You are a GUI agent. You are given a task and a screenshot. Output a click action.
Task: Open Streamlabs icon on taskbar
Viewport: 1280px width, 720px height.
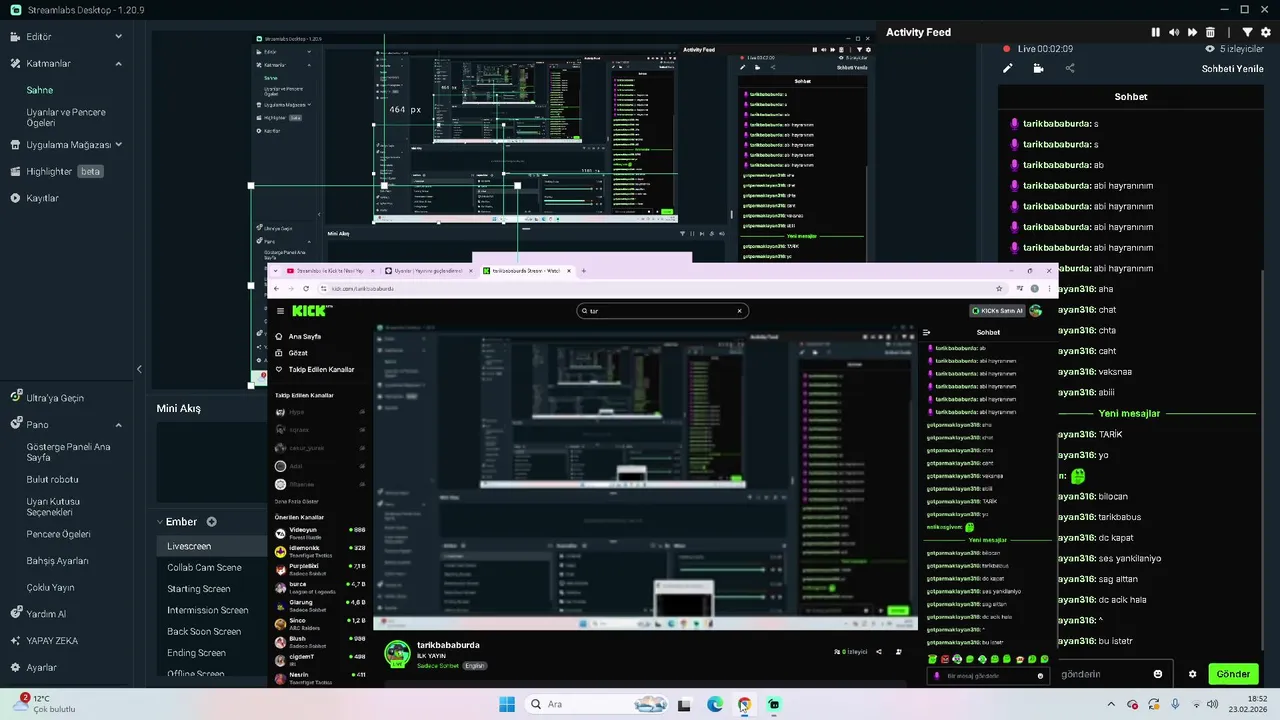pyautogui.click(x=774, y=704)
